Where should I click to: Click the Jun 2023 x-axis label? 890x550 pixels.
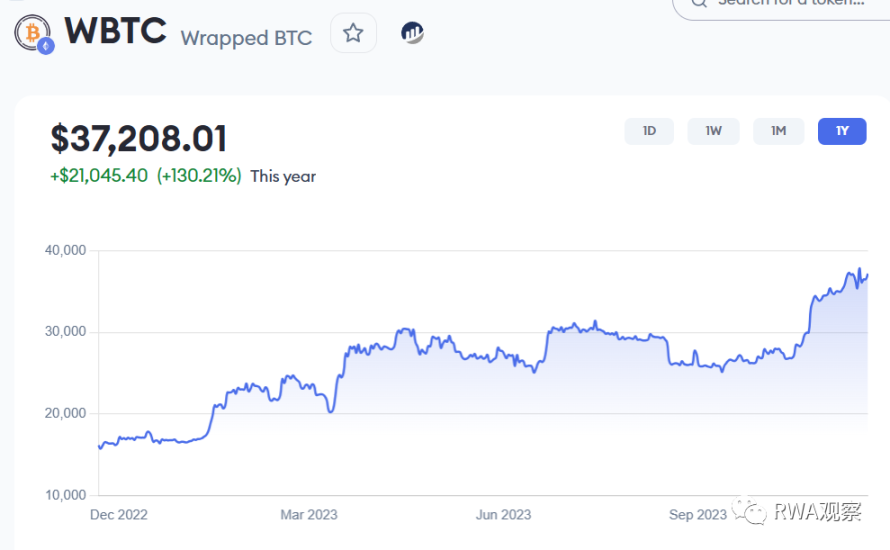[x=503, y=515]
